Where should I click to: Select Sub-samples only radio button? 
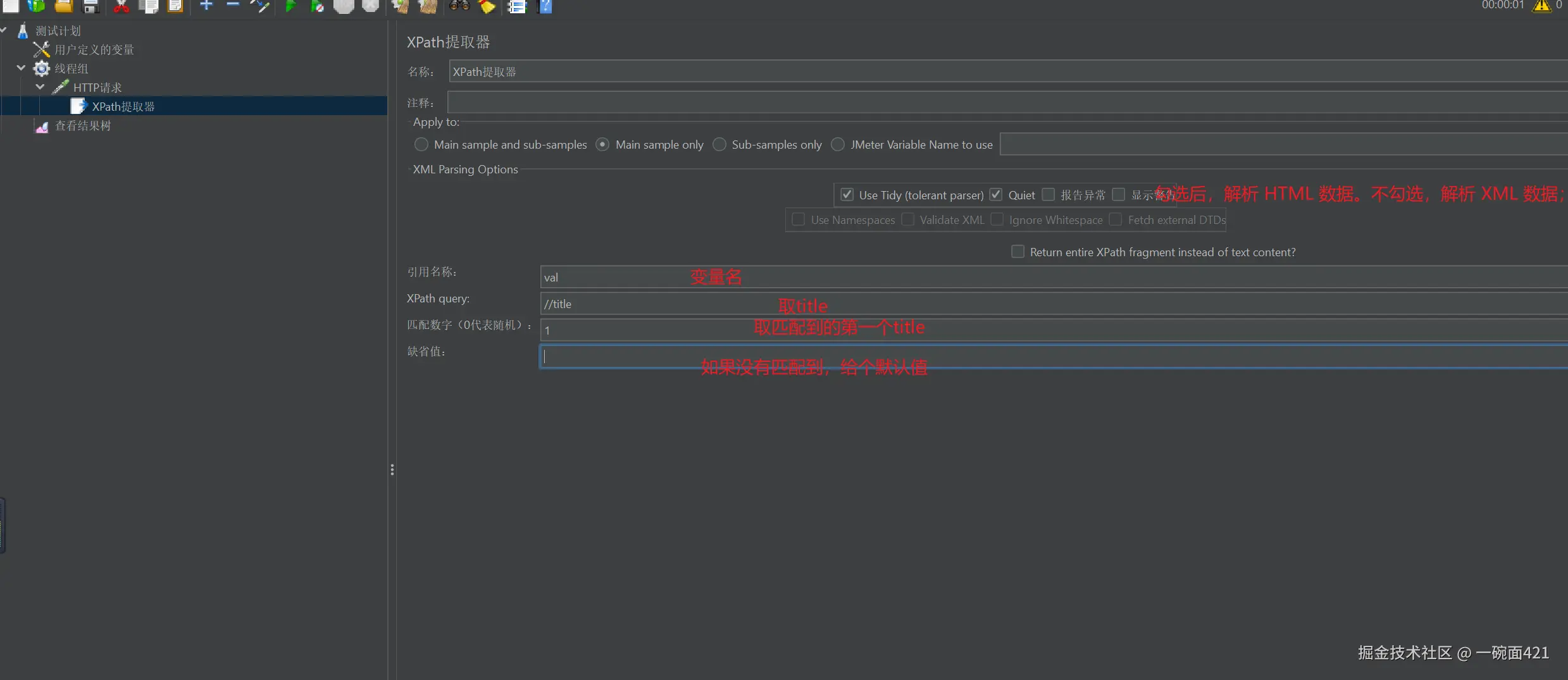719,145
